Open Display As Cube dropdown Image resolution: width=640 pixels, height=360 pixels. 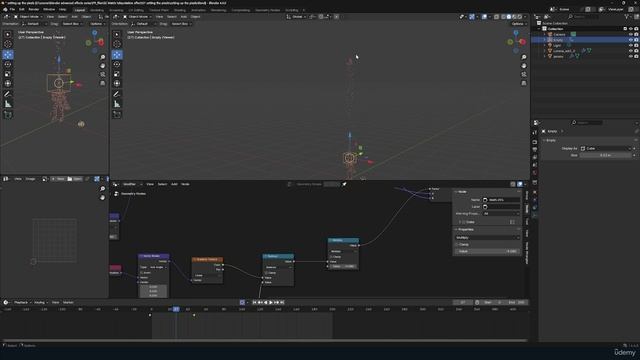coord(606,149)
